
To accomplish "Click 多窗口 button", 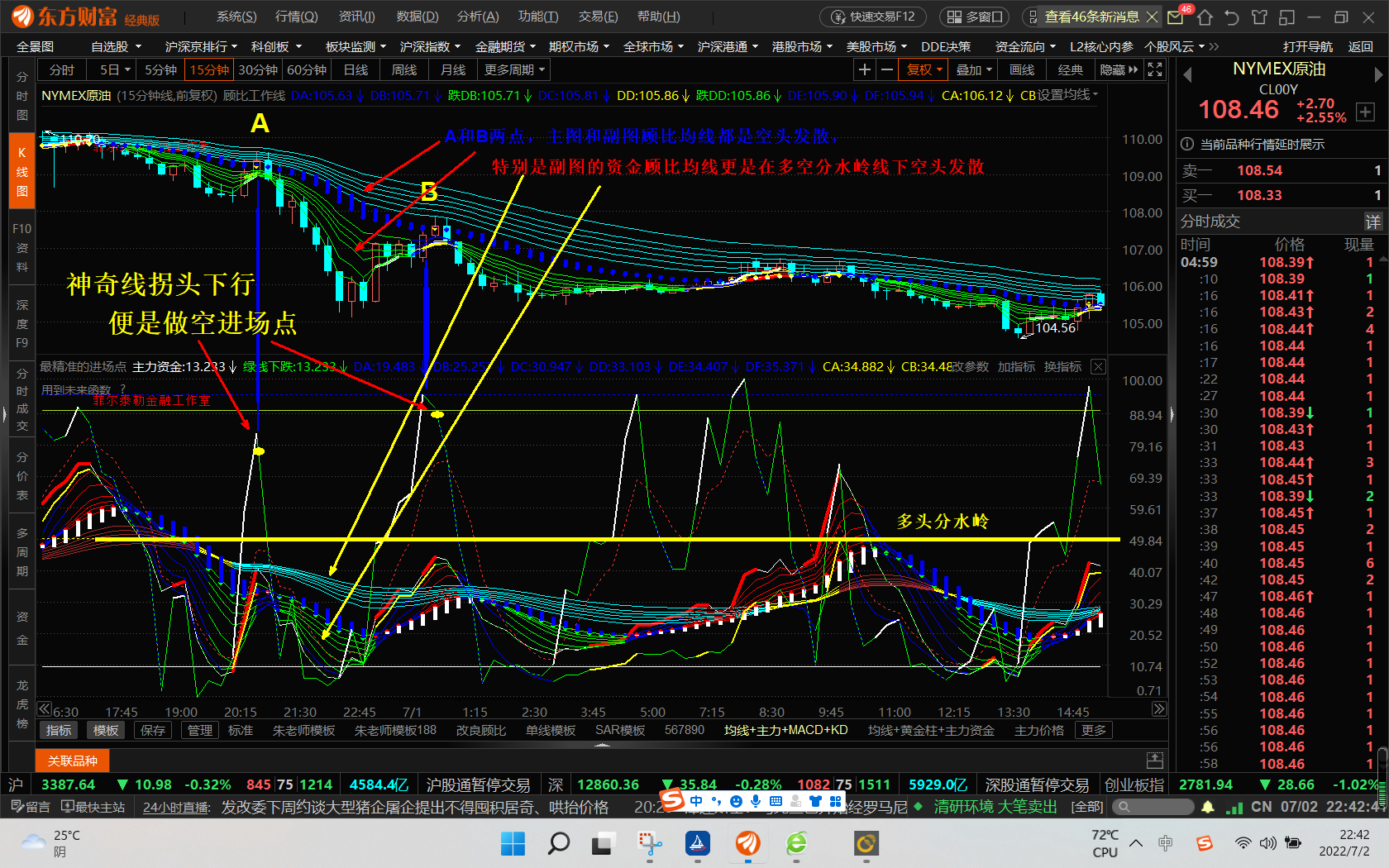I will 976,17.
